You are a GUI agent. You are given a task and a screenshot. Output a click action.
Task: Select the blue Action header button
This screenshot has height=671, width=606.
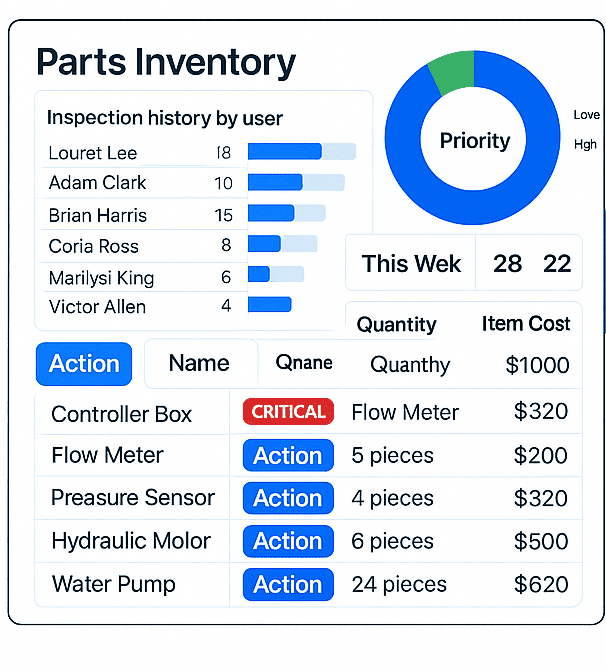[84, 363]
